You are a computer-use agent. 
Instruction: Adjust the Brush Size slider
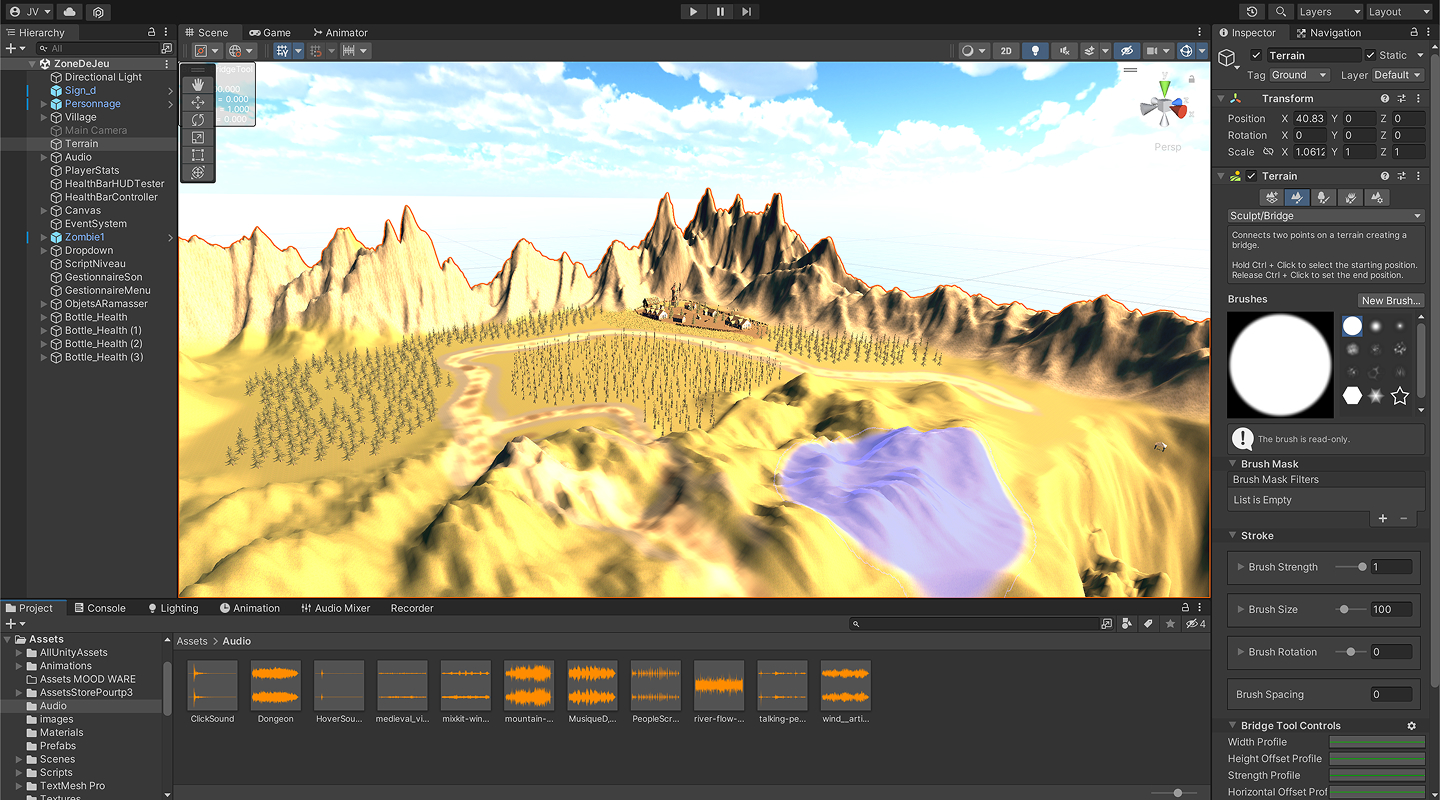tap(1344, 609)
